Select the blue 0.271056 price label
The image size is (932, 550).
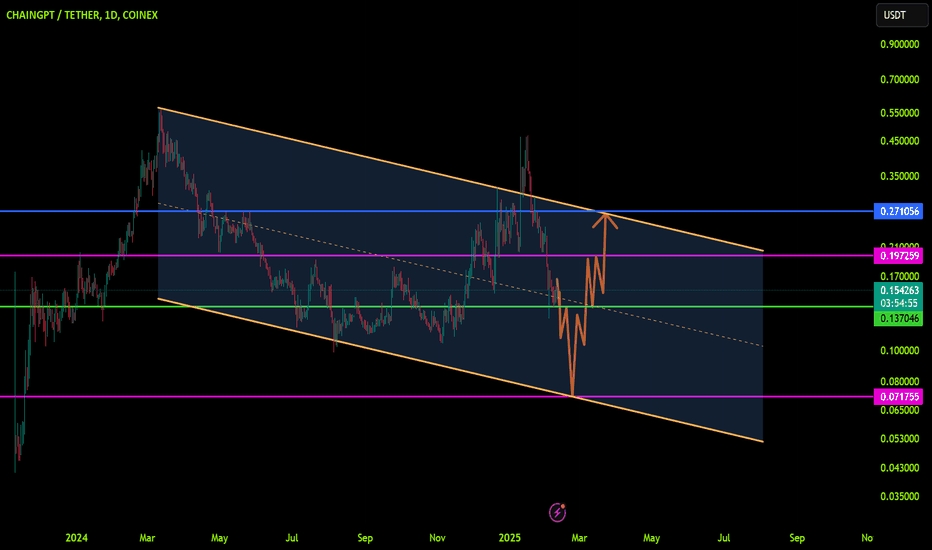(898, 211)
